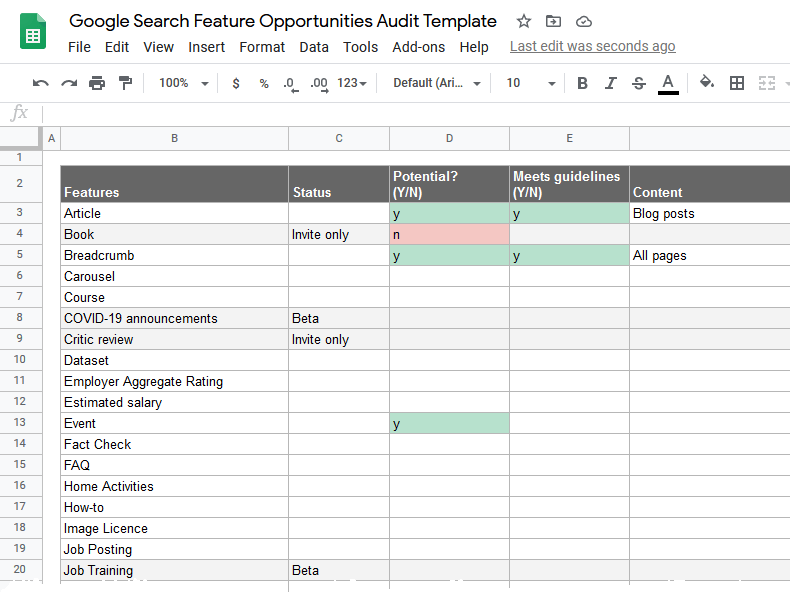
Task: Select the 'Meets guidelines (Y/N)' header cell
Action: [569, 184]
